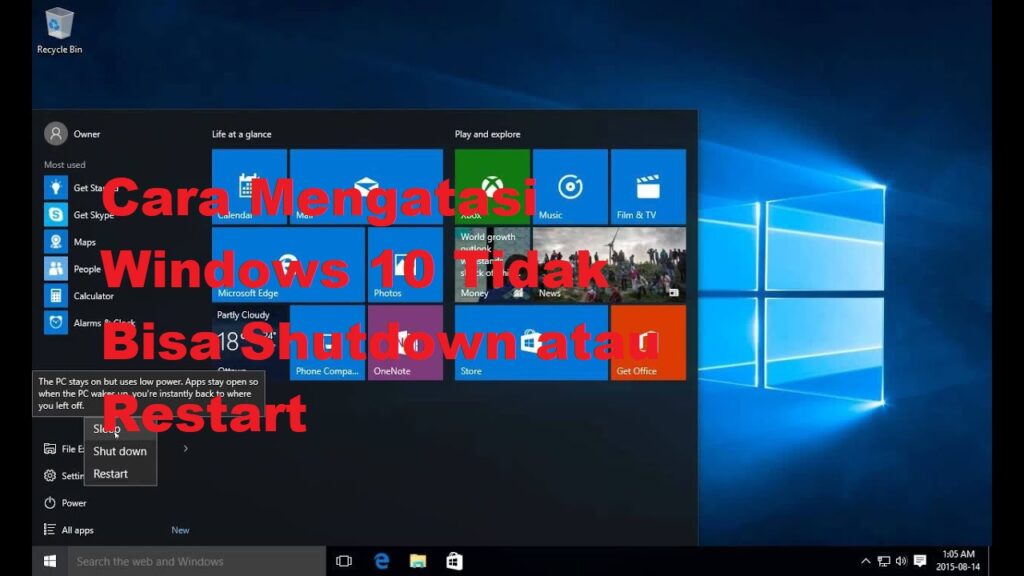Open File Explorer from the taskbar
1024x576 pixels.
(418, 561)
